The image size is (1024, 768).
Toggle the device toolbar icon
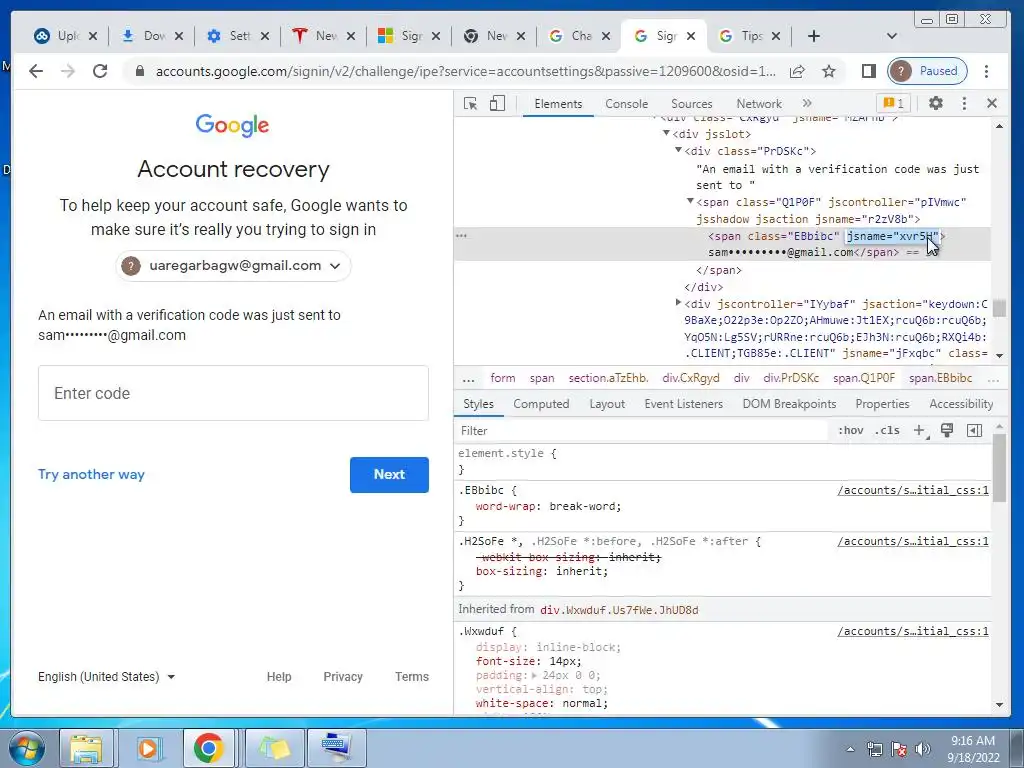[497, 103]
